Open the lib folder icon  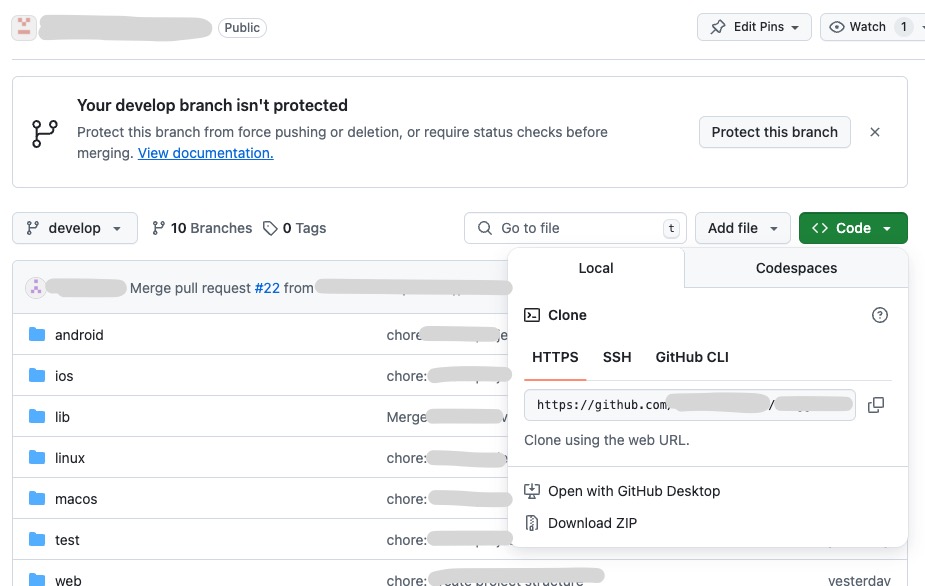(37, 417)
